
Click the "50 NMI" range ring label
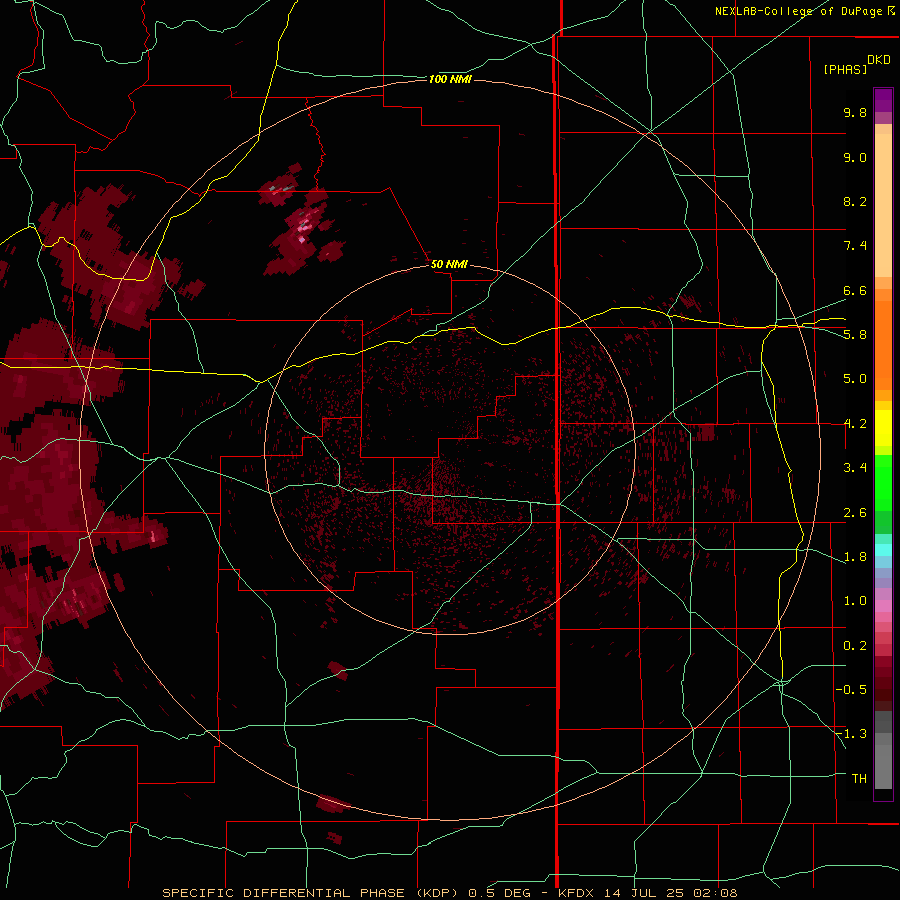click(449, 264)
